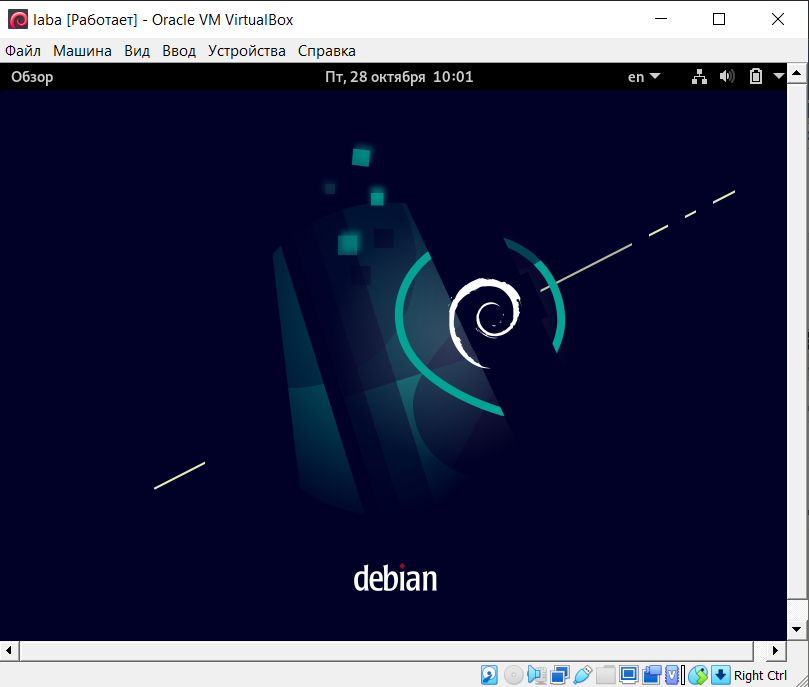This screenshot has height=687, width=809.
Task: Open the en keyboard layout dropdown
Action: pos(644,77)
